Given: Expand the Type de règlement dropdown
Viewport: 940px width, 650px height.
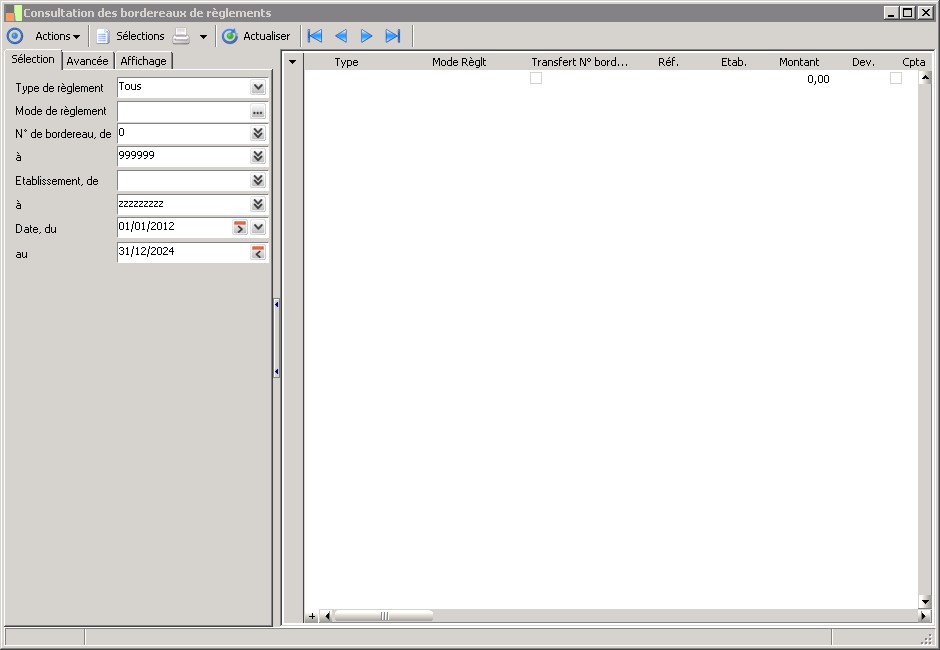Looking at the screenshot, I should click(x=258, y=88).
